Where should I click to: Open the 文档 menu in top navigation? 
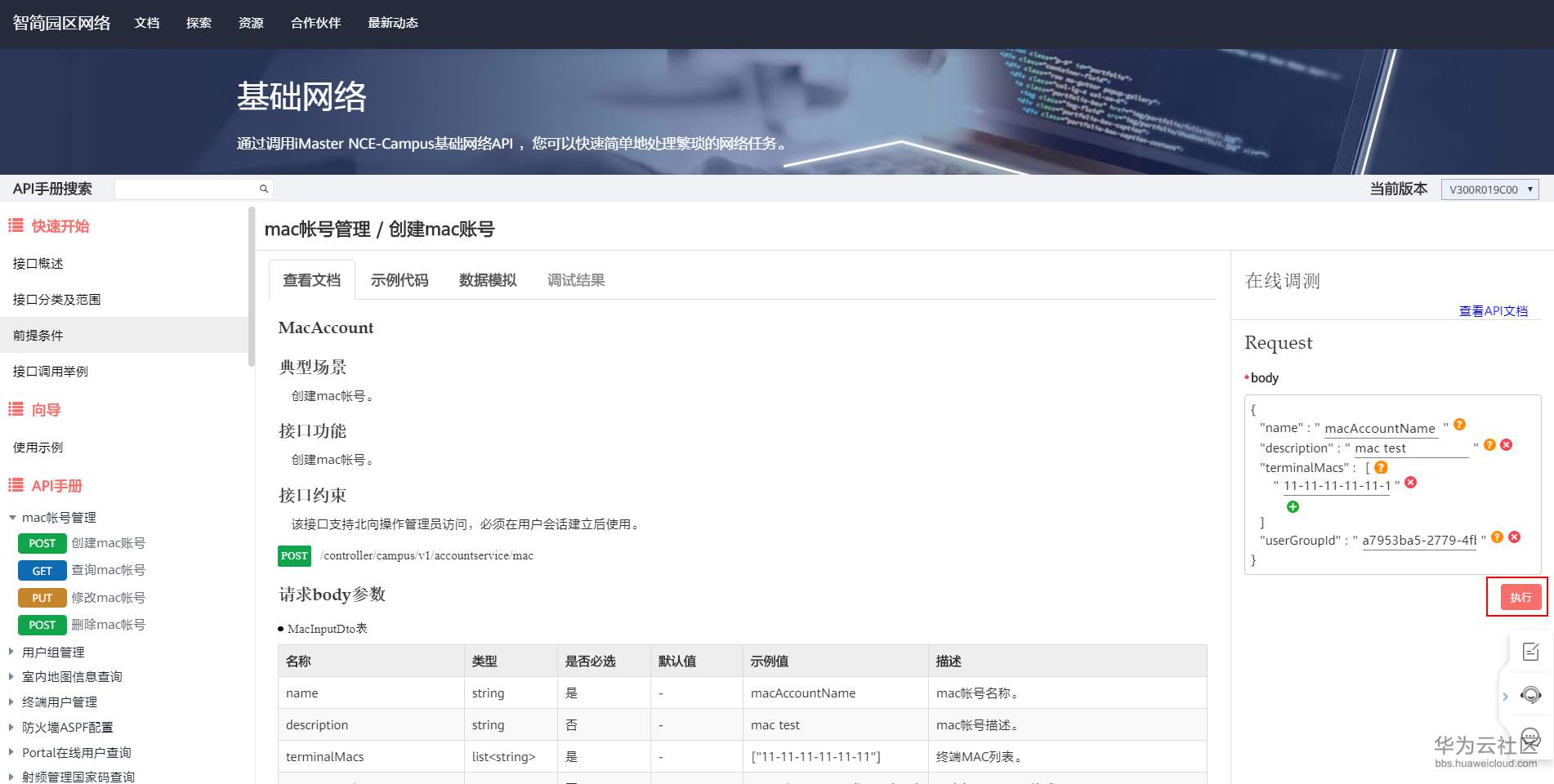click(147, 23)
